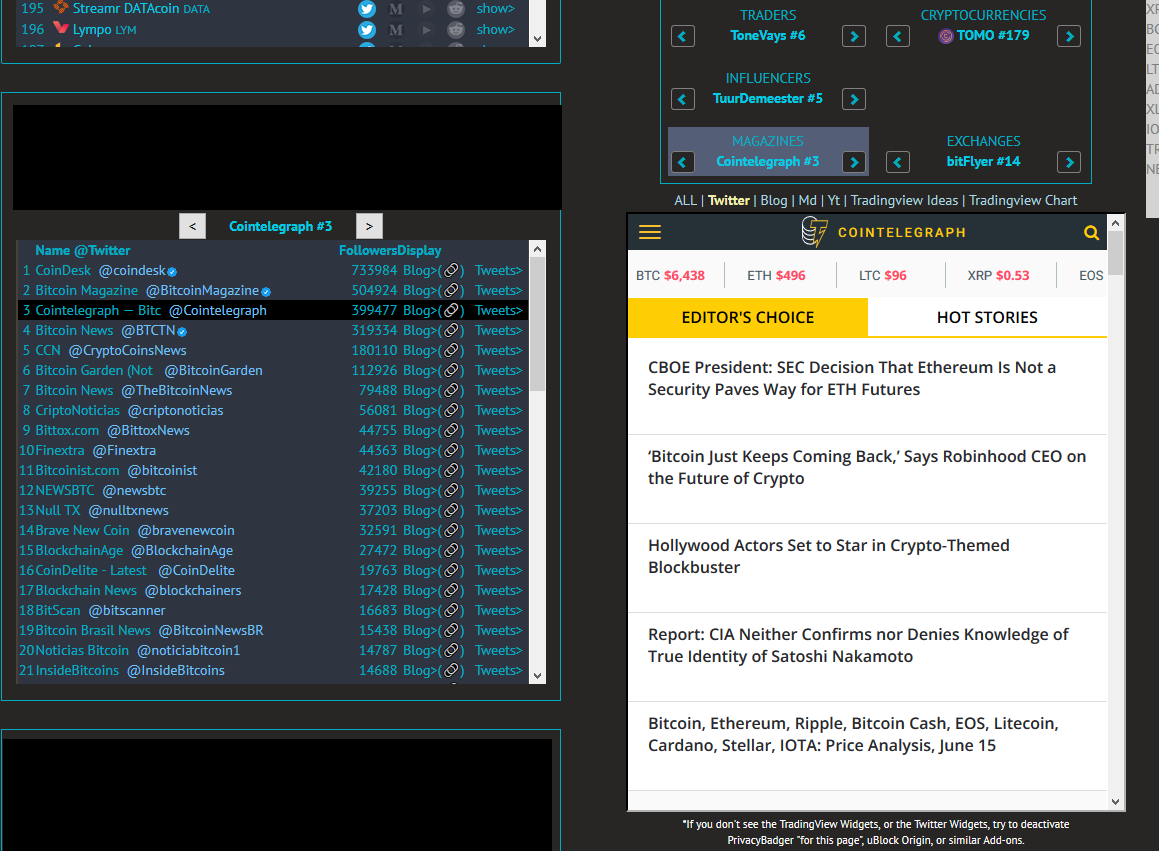Image resolution: width=1159 pixels, height=851 pixels.
Task: Open Lympo Reddit icon
Action: [456, 30]
